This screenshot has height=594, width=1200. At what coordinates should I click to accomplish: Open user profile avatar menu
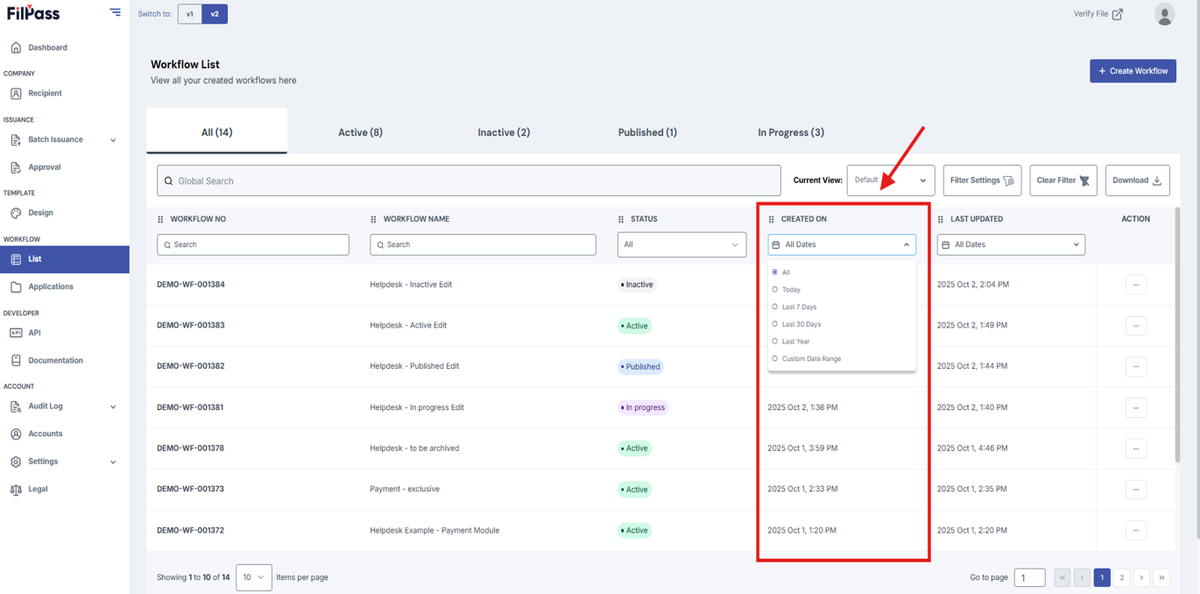tap(1164, 14)
